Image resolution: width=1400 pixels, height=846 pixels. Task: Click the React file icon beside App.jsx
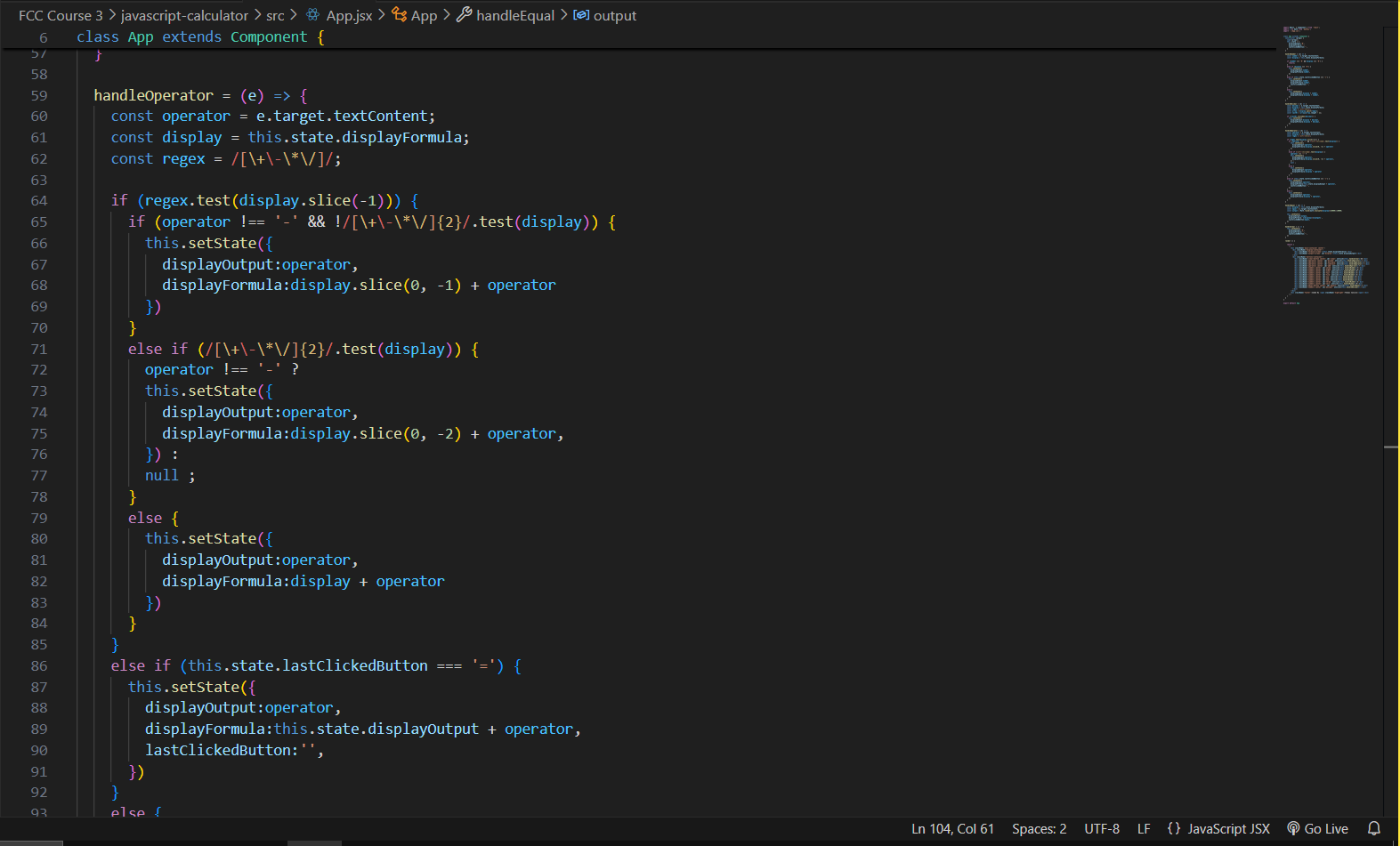(312, 15)
